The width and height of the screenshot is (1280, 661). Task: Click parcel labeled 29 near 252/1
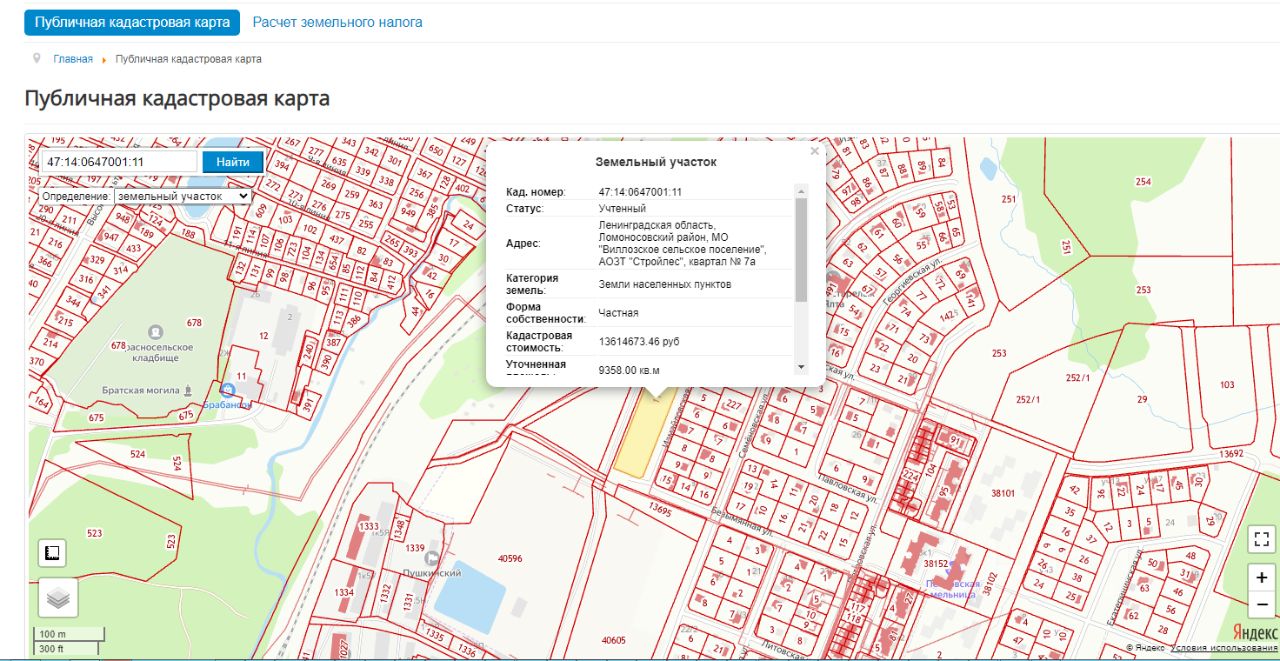[1142, 400]
